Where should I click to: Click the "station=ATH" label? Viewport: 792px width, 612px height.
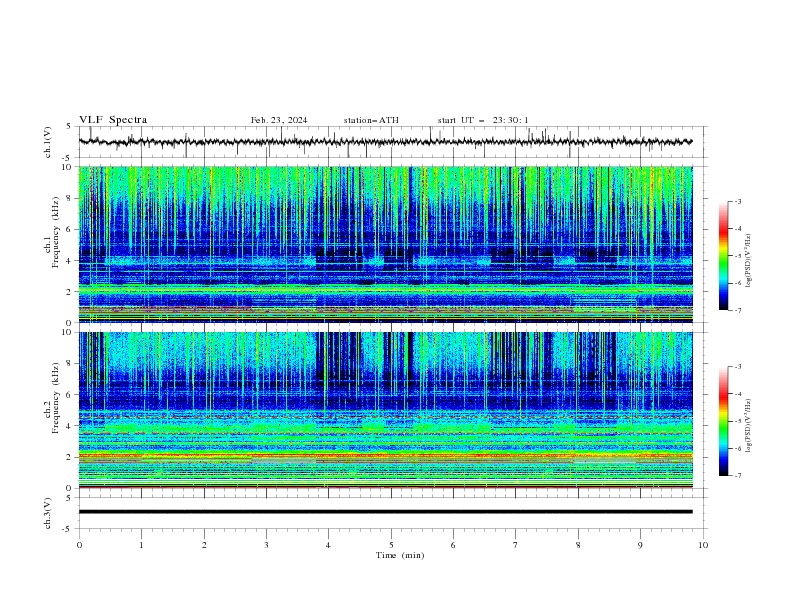click(371, 120)
